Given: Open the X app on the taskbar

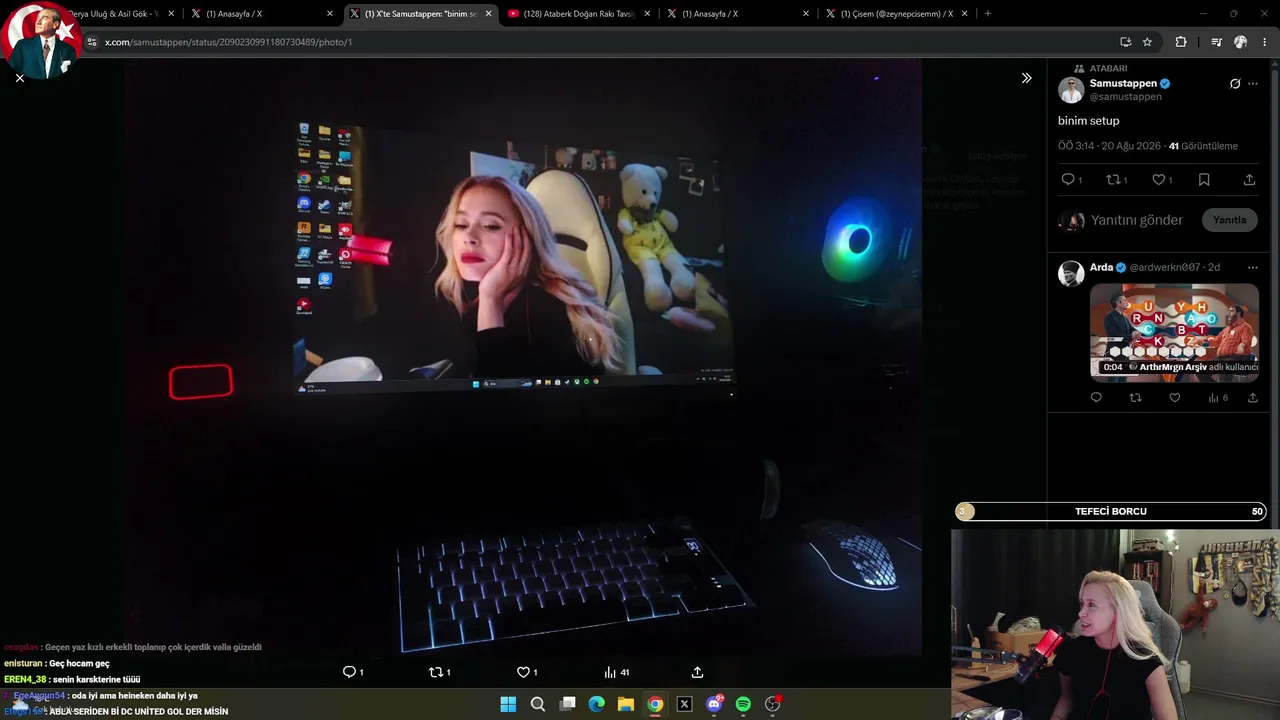Looking at the screenshot, I should tap(685, 704).
